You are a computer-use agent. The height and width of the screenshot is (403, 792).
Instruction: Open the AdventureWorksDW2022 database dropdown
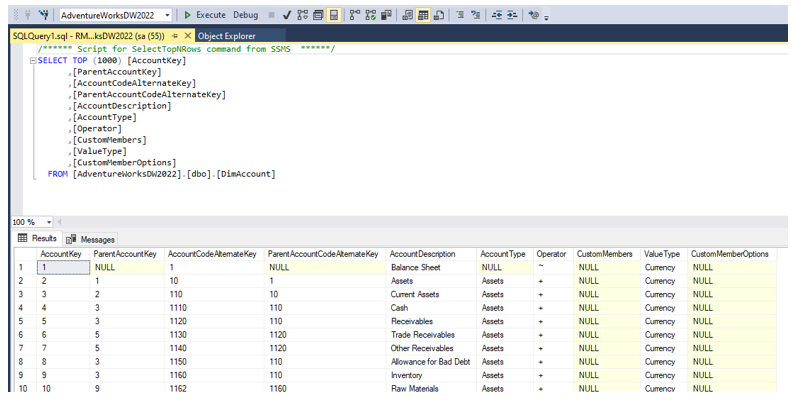point(166,15)
